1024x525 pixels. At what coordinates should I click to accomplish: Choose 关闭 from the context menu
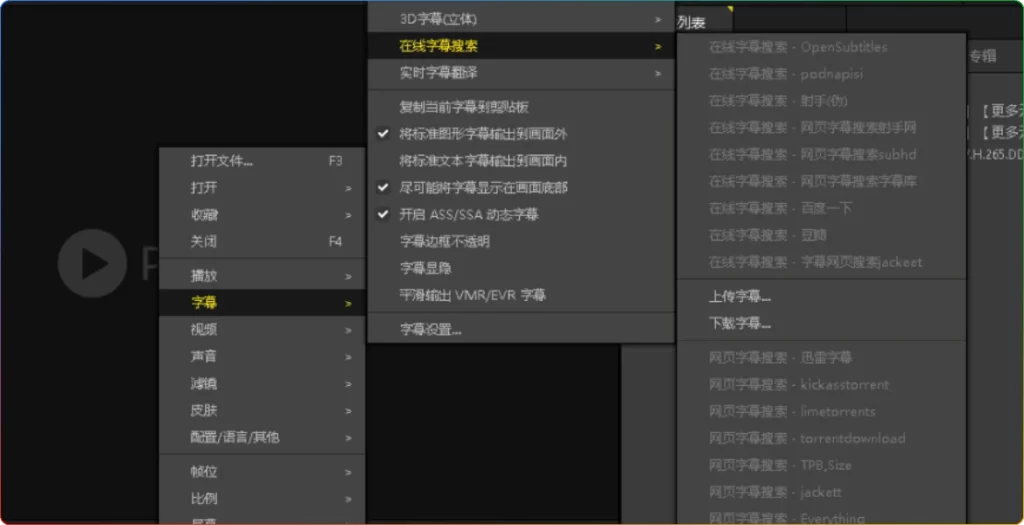click(204, 242)
